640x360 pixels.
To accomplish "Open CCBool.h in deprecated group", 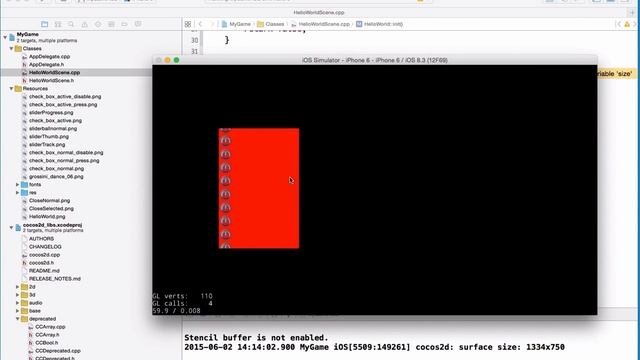I will click(47, 343).
